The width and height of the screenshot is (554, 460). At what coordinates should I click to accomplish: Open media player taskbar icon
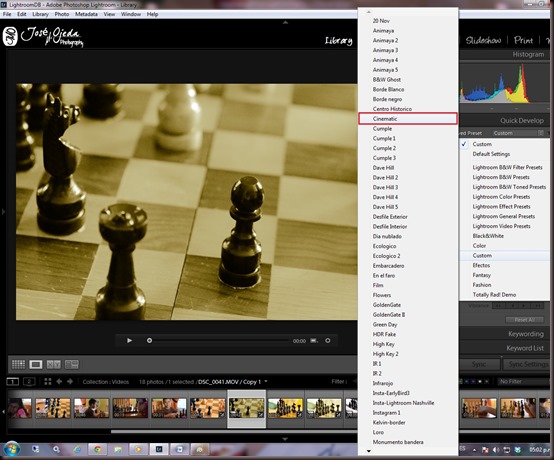tap(138, 449)
